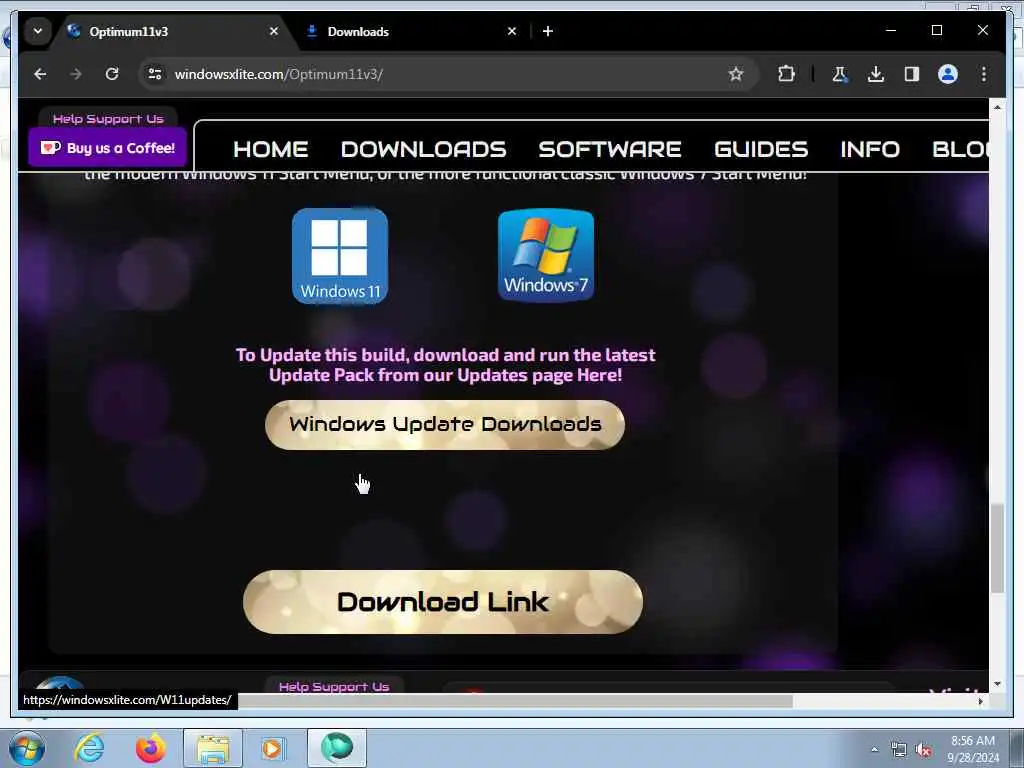This screenshot has width=1024, height=768.
Task: Open the side panel icon
Action: pos(912,74)
